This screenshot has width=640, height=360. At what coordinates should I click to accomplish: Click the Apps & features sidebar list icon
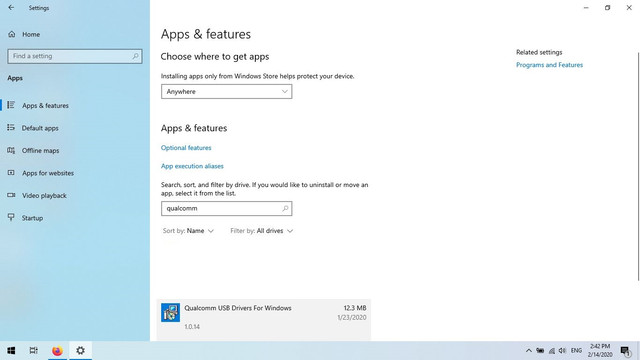(11, 105)
